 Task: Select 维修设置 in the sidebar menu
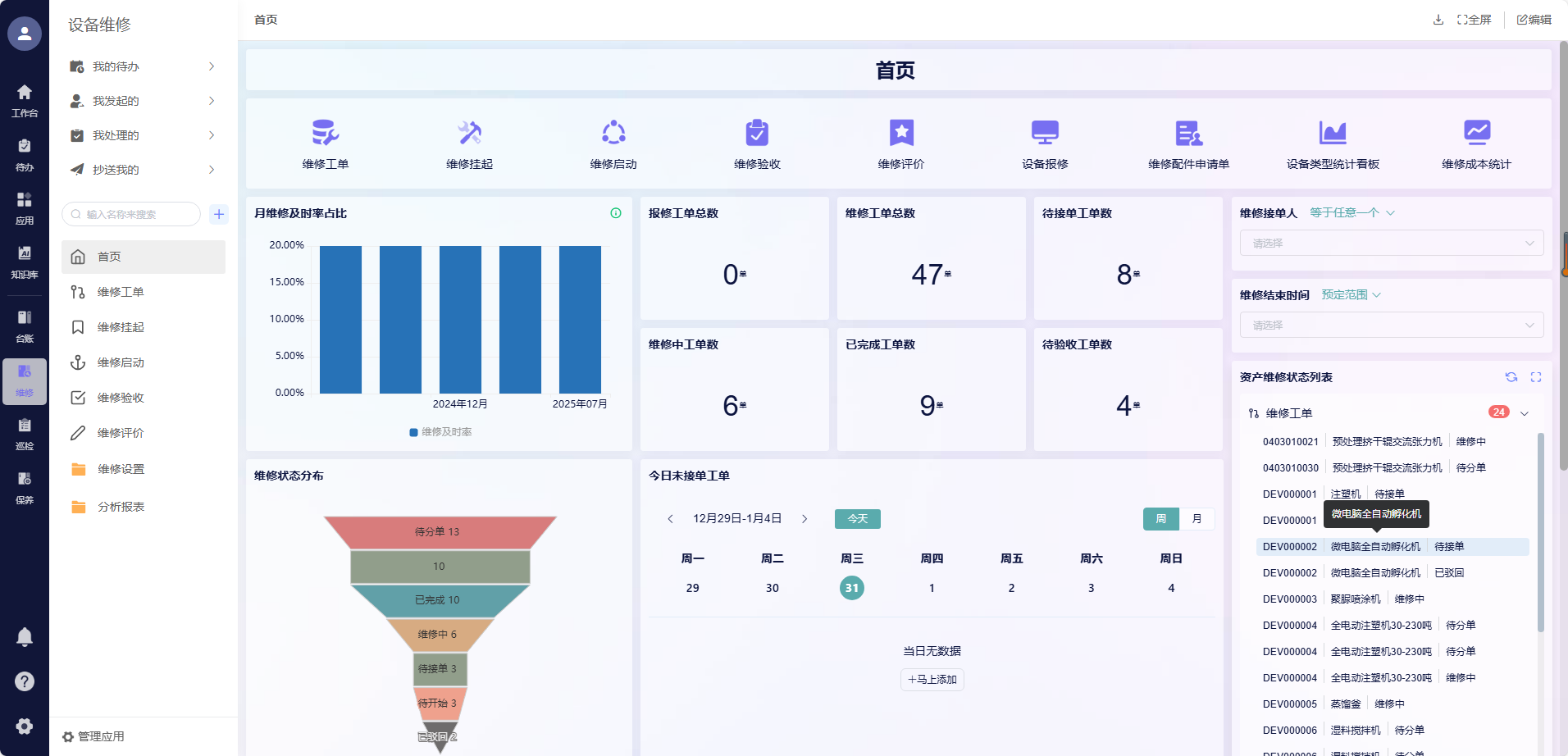coord(121,469)
